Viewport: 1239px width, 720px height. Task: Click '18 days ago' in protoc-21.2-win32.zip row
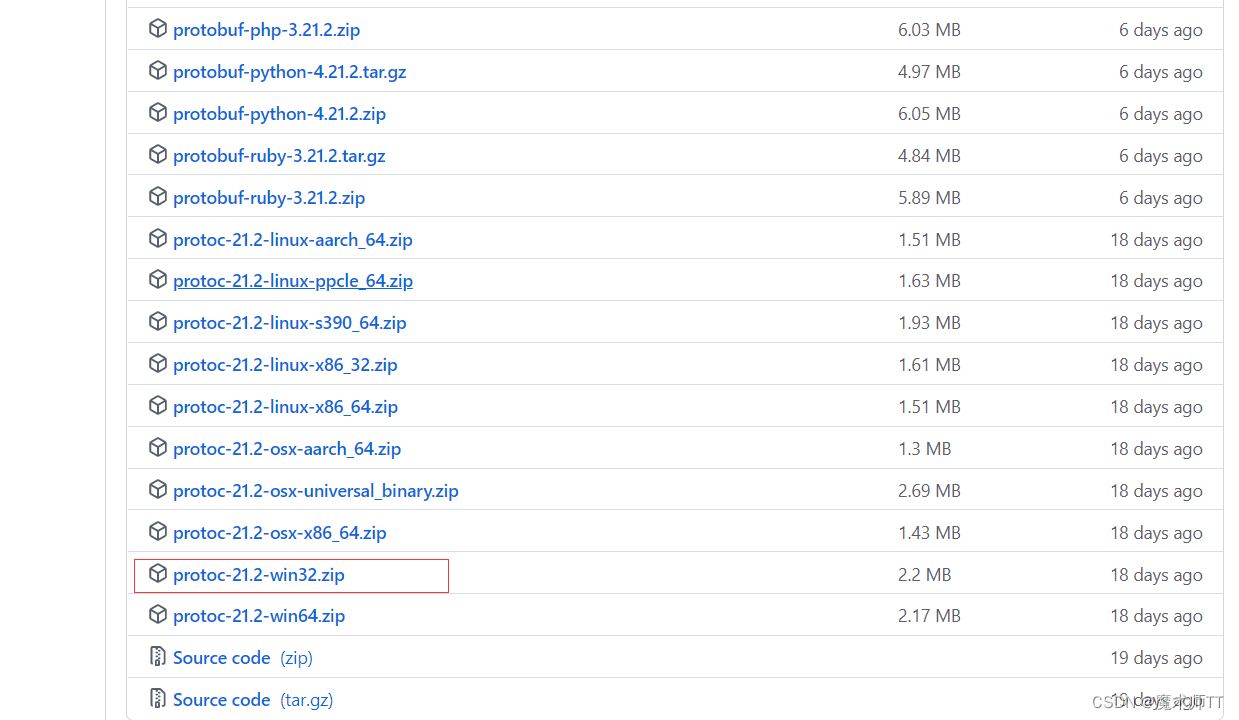coord(1156,575)
